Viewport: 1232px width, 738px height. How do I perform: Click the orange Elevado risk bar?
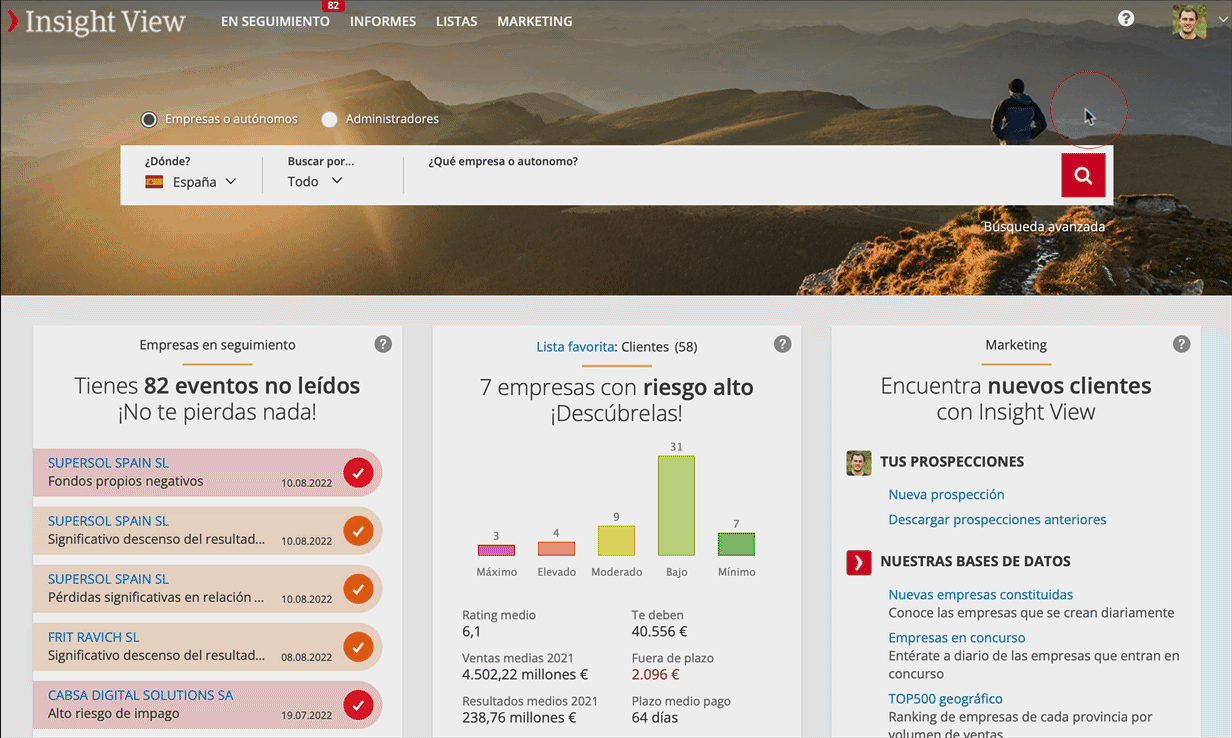point(556,548)
